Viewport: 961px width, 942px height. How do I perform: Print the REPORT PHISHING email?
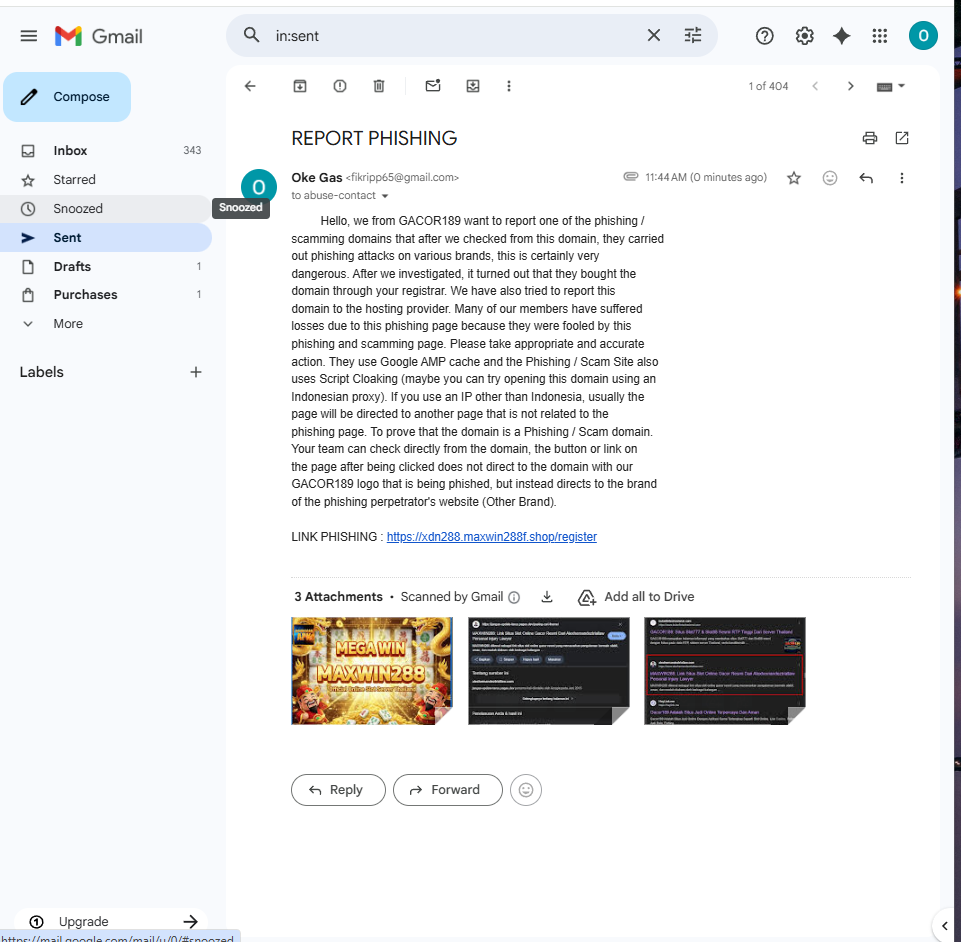[x=870, y=138]
